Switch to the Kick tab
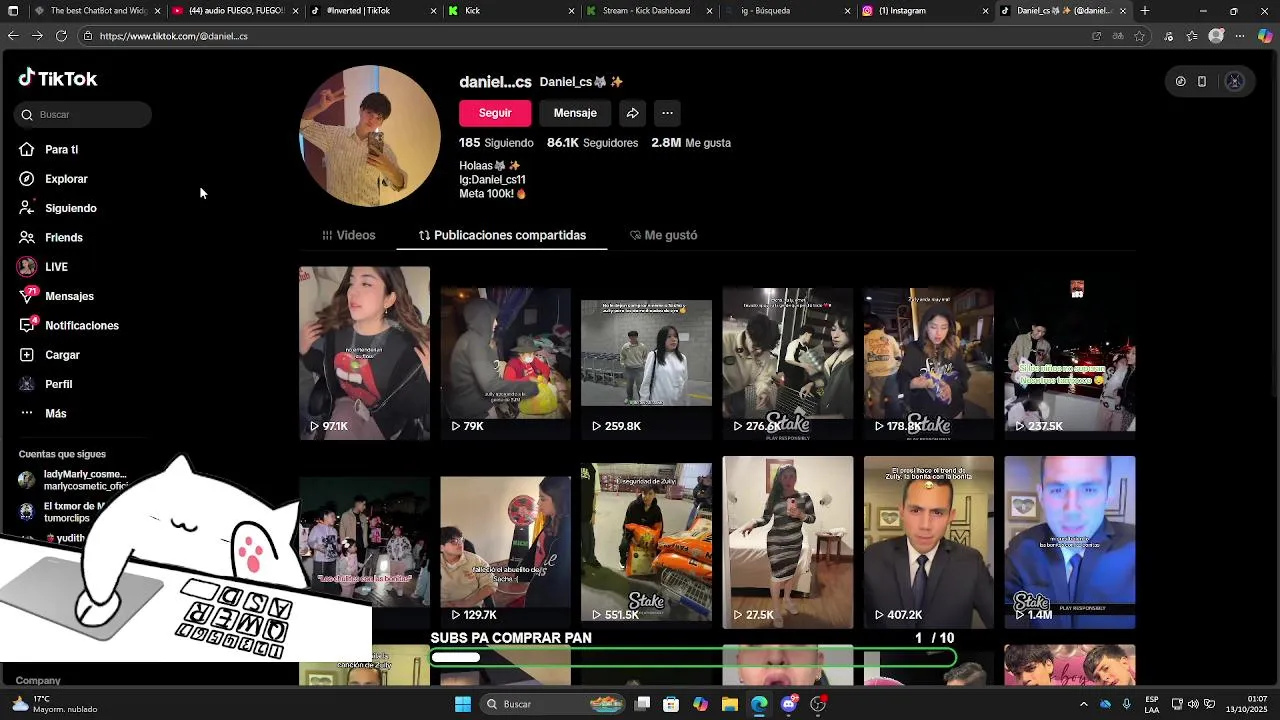Viewport: 1280px width, 720px height. click(511, 11)
